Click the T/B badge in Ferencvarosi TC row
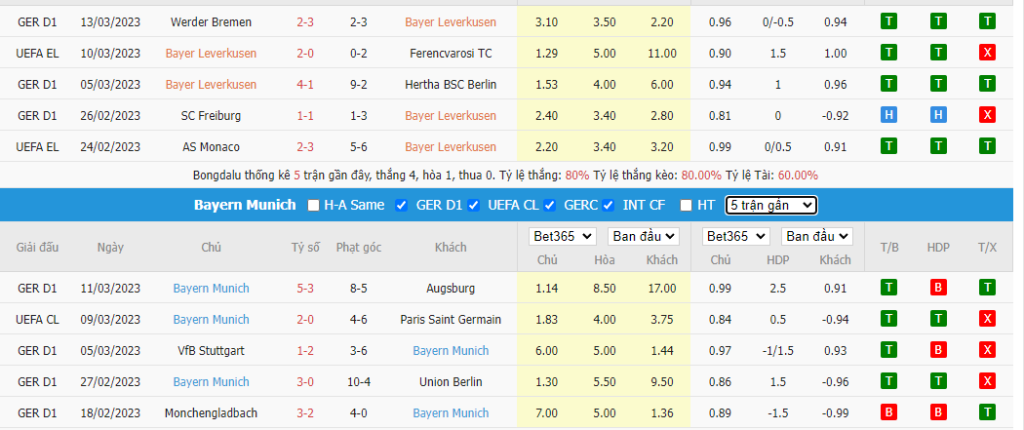Viewport: 1024px width, 430px height. tap(888, 53)
